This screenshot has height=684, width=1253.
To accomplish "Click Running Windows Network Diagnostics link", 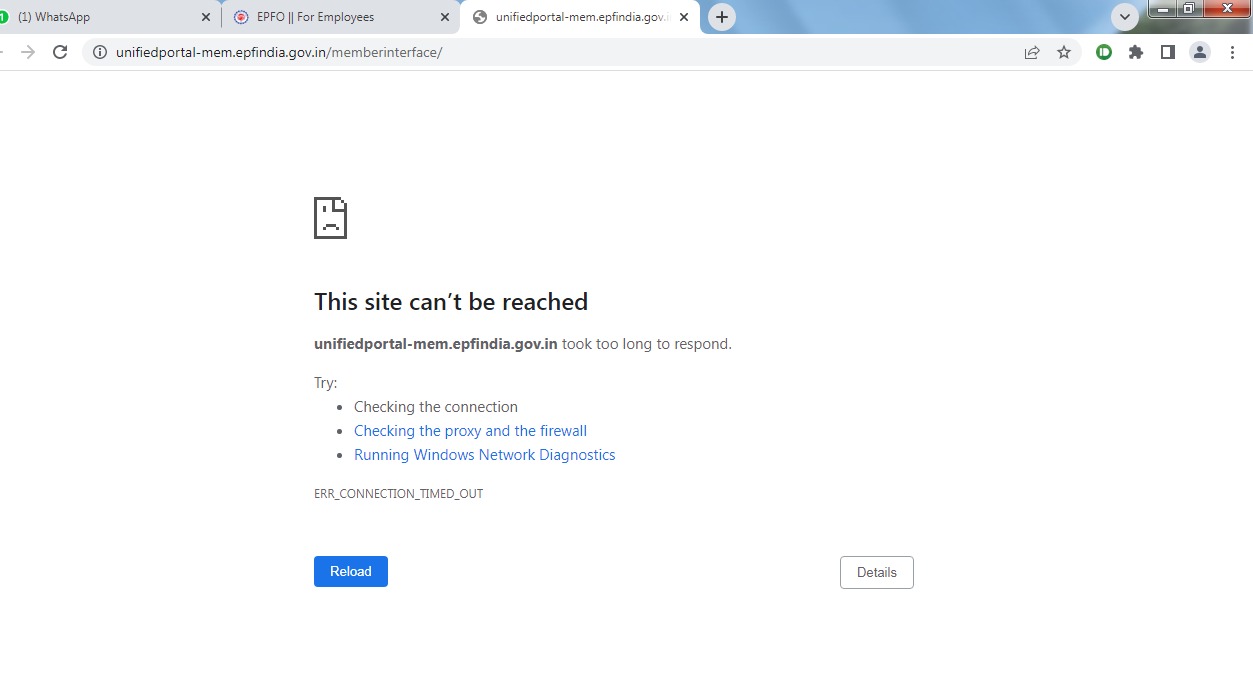I will click(x=485, y=455).
